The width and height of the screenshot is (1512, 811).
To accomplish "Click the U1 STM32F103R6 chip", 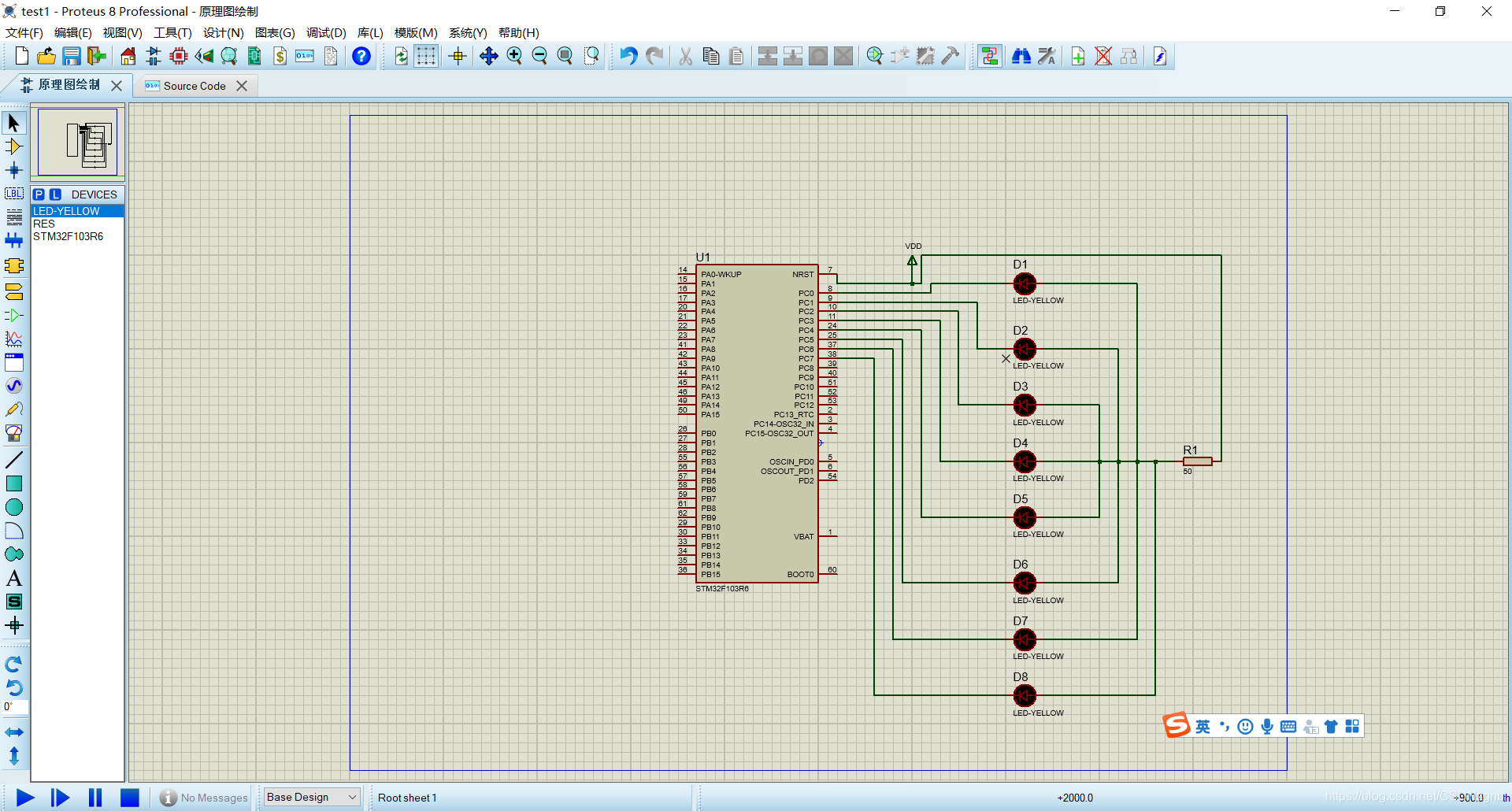I will pos(757,424).
